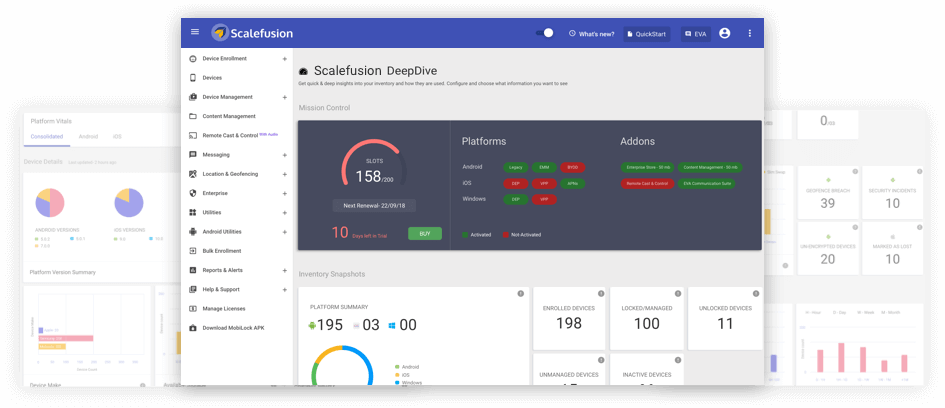Click the Android Utilities robot icon
The width and height of the screenshot is (945, 408).
(193, 231)
